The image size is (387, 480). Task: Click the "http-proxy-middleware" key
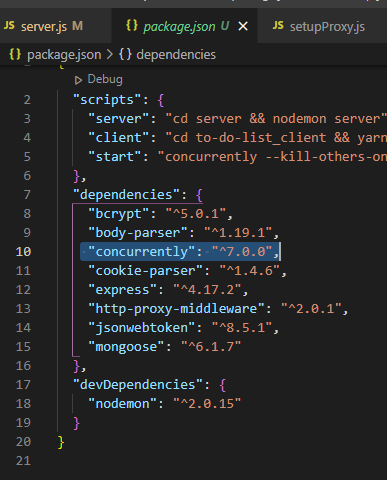click(x=176, y=309)
